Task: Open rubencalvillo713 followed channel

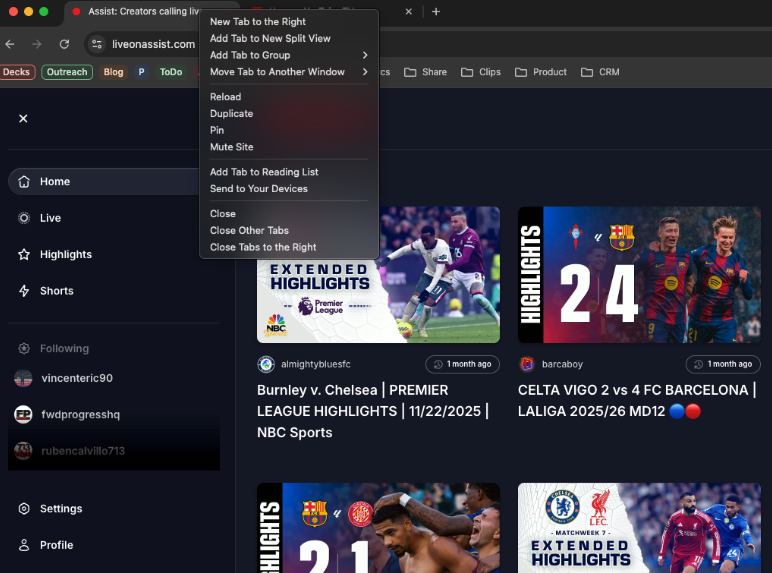Action: 70,451
